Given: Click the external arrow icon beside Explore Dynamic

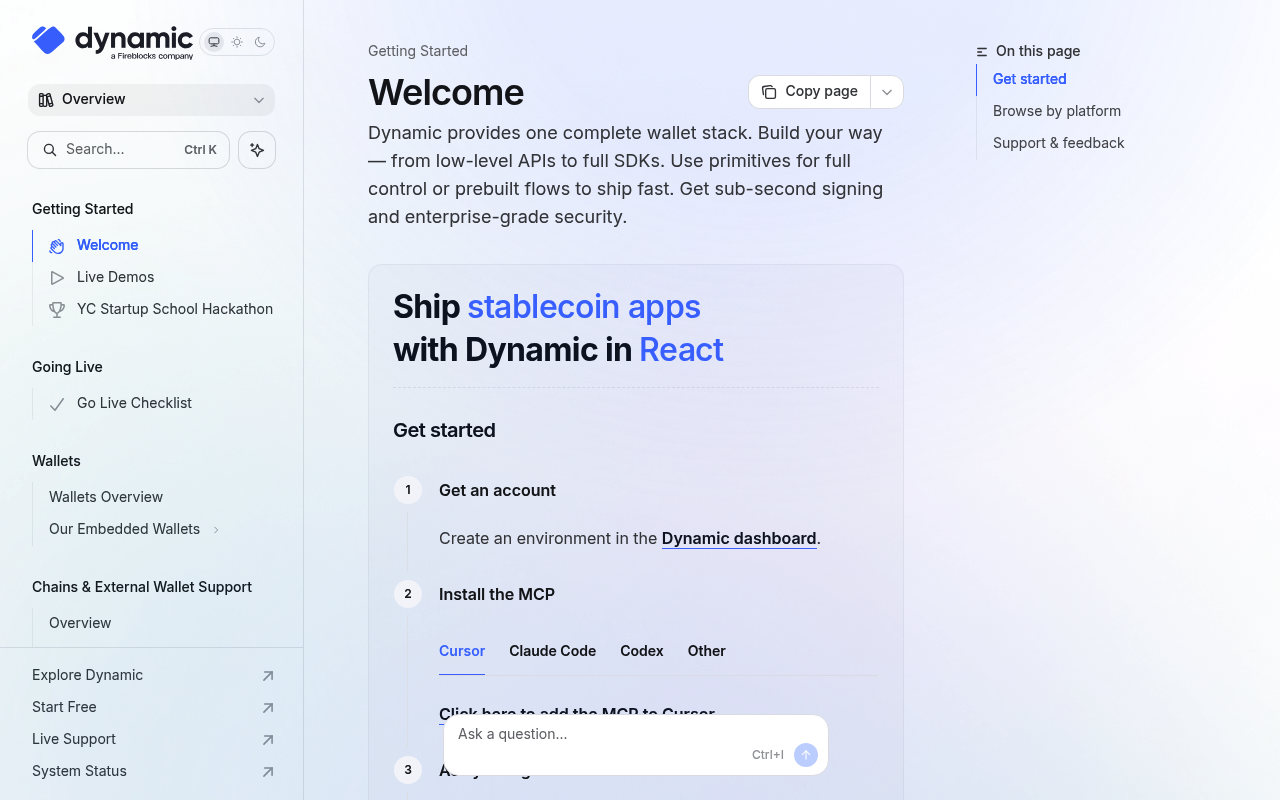Looking at the screenshot, I should (267, 676).
